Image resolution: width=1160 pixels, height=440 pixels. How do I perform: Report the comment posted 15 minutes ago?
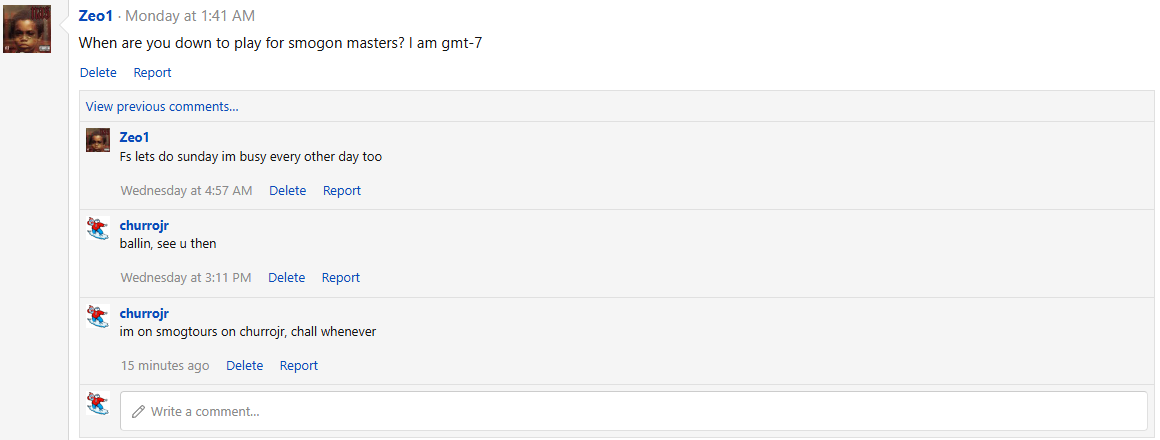298,366
